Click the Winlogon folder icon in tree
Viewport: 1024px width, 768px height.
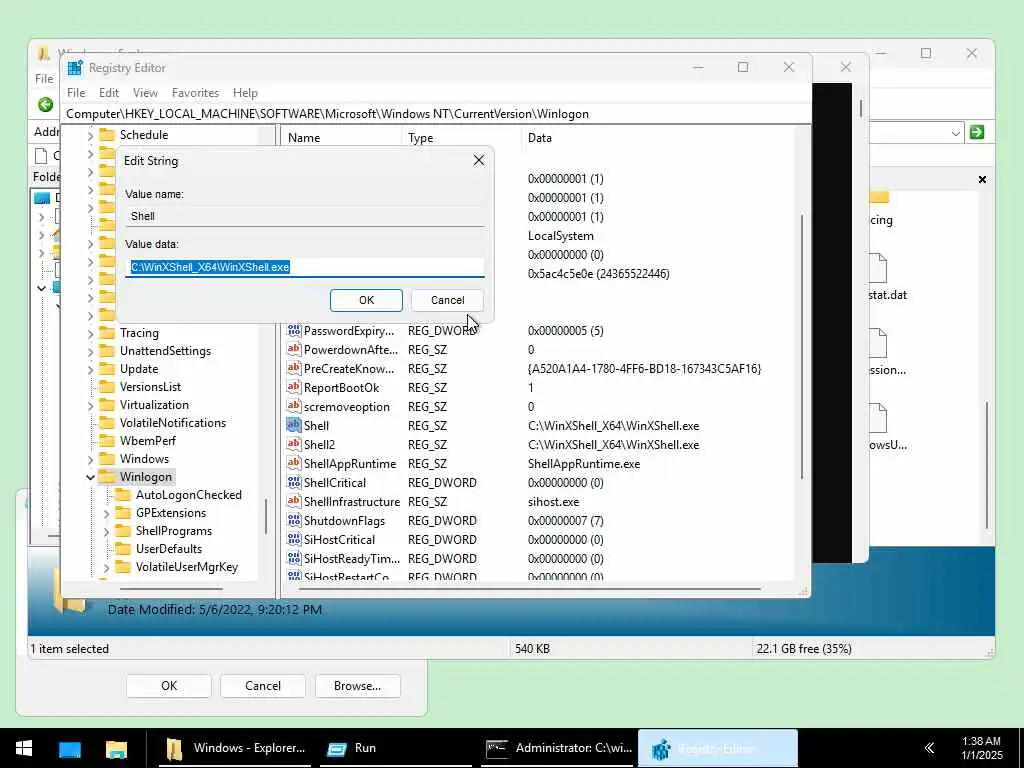pos(106,477)
